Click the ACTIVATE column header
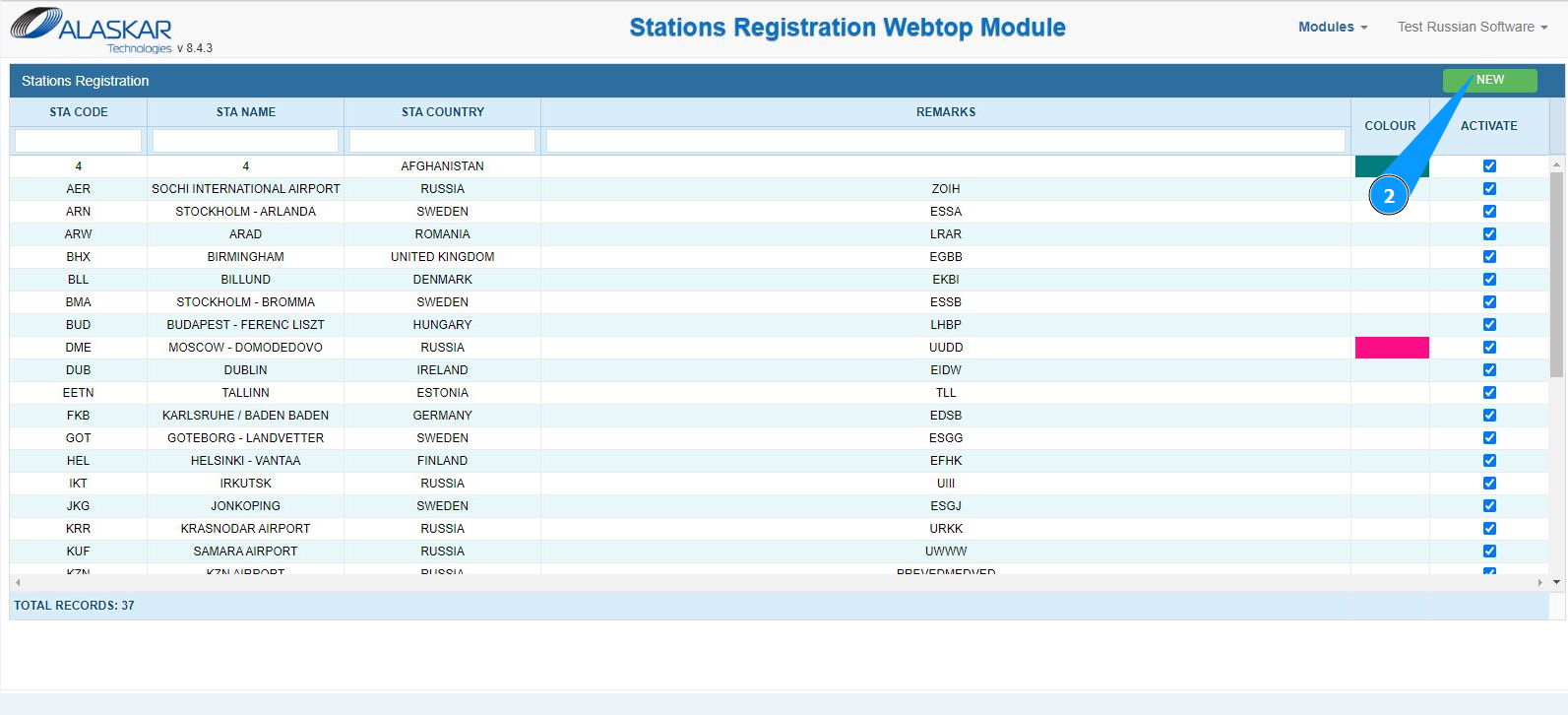The width and height of the screenshot is (1568, 715). pos(1489,126)
